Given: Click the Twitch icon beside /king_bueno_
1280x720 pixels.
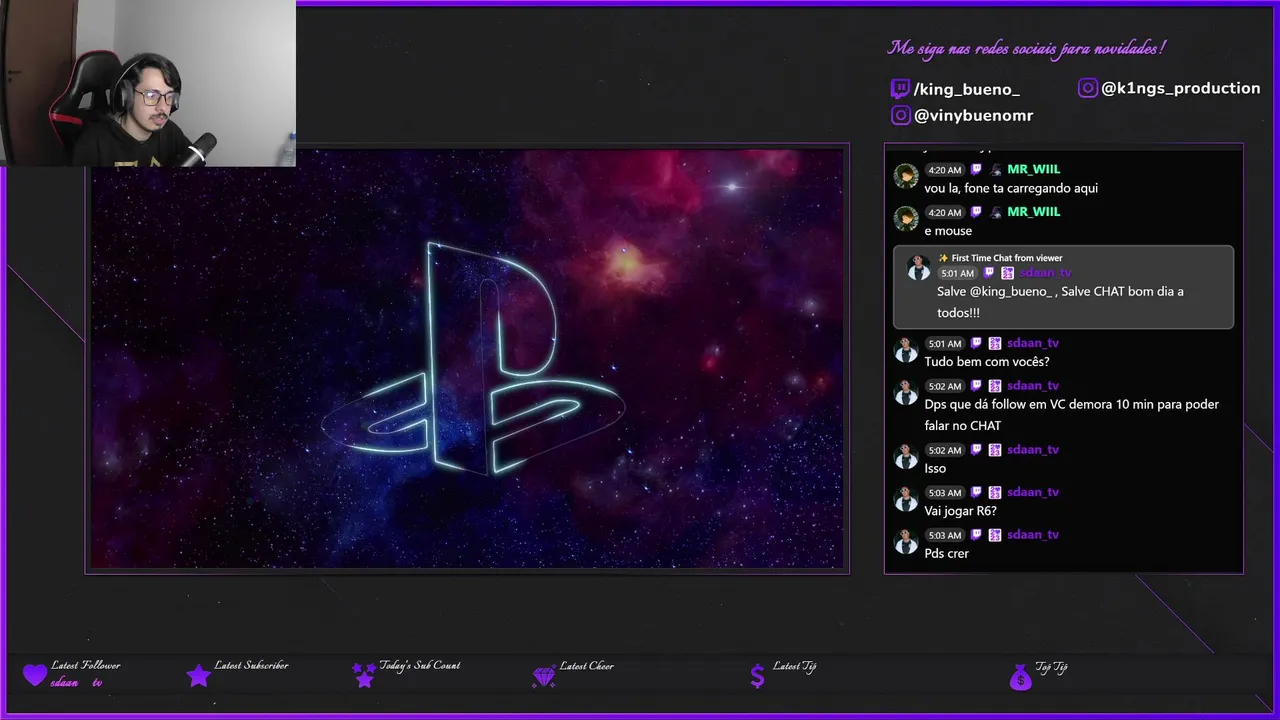Looking at the screenshot, I should point(900,89).
